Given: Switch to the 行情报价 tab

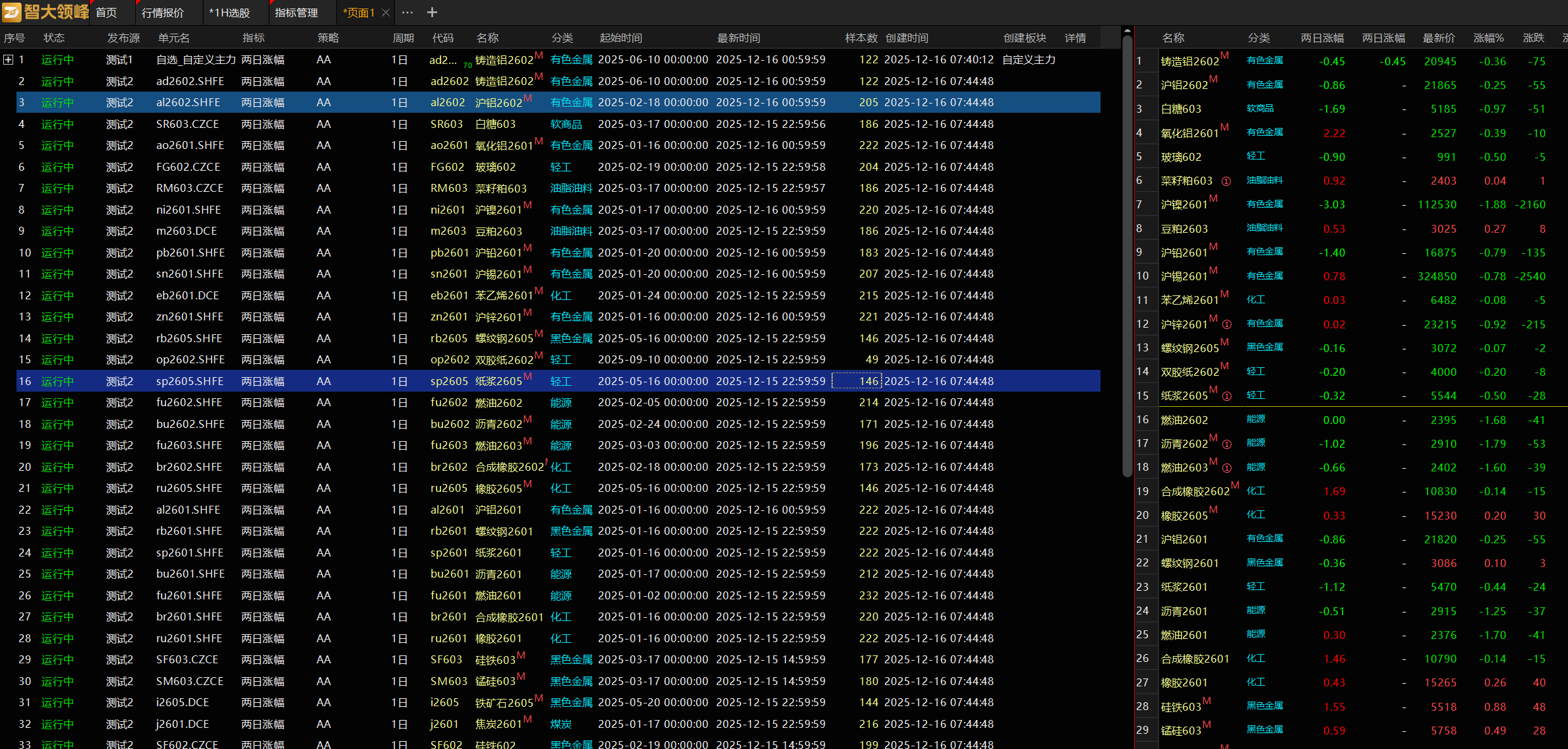Looking at the screenshot, I should [163, 13].
